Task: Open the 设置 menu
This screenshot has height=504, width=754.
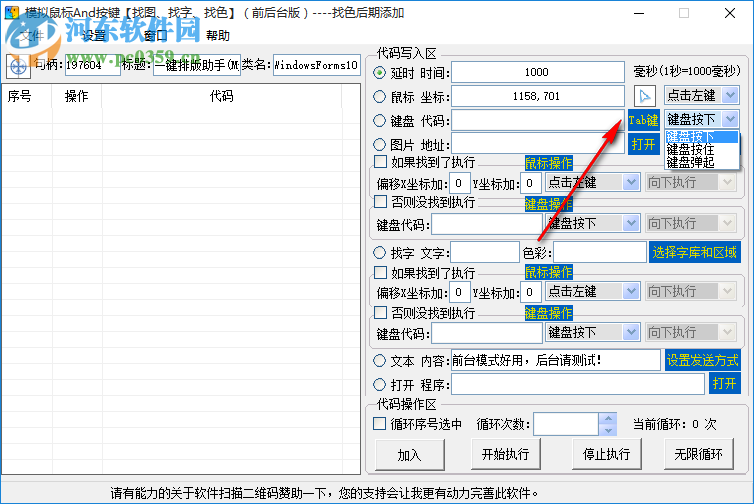Action: pos(94,36)
